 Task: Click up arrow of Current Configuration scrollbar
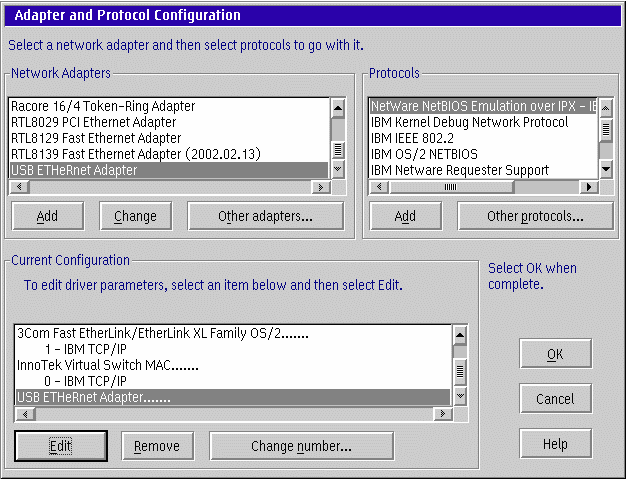point(460,335)
